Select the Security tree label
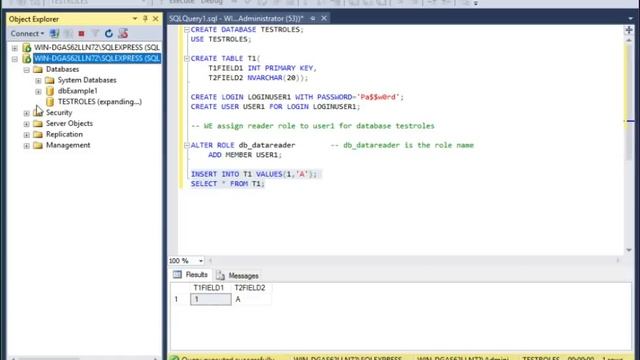The height and width of the screenshot is (360, 640). tap(59, 113)
